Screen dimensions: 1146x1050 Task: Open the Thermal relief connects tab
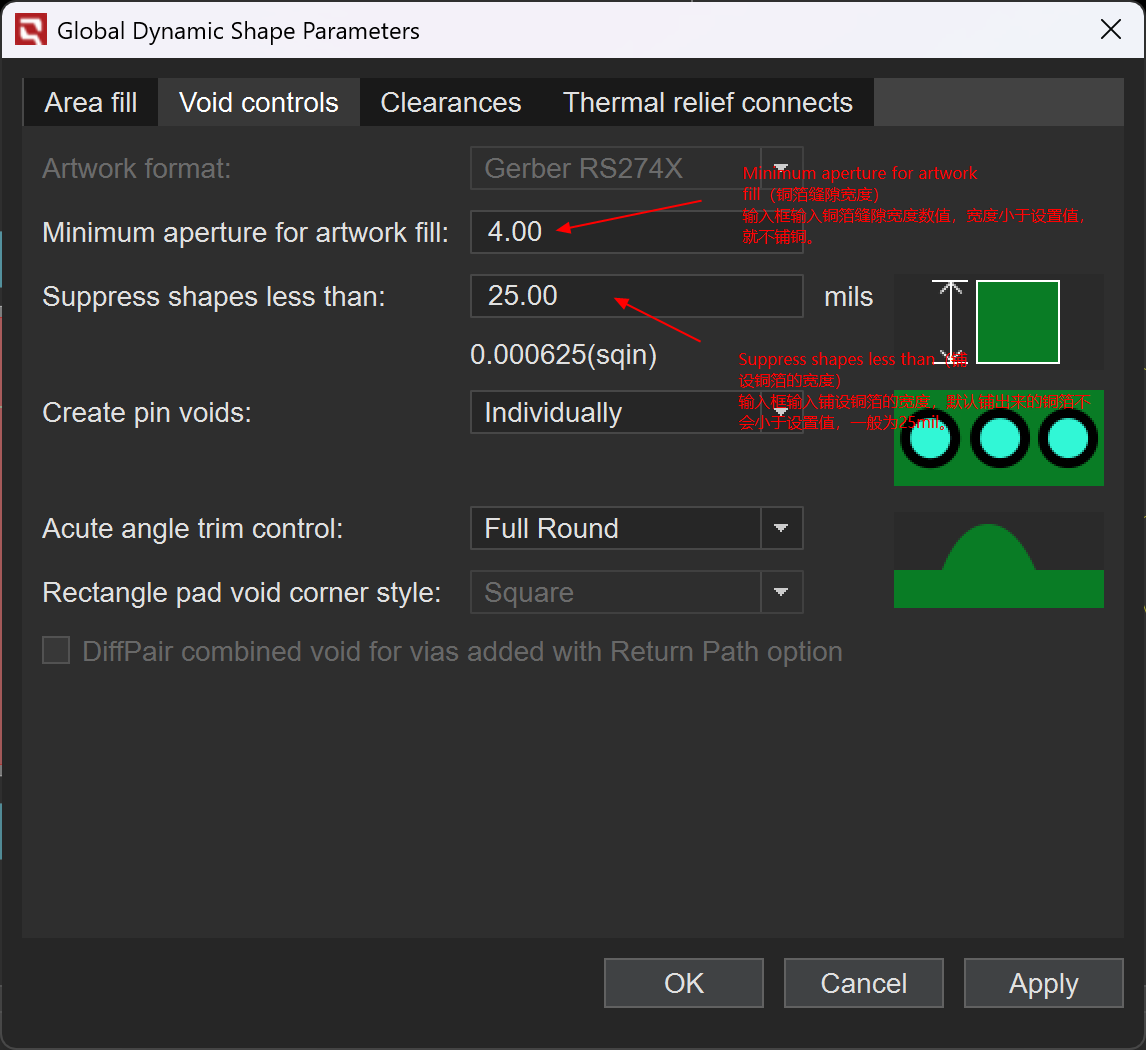[x=708, y=103]
